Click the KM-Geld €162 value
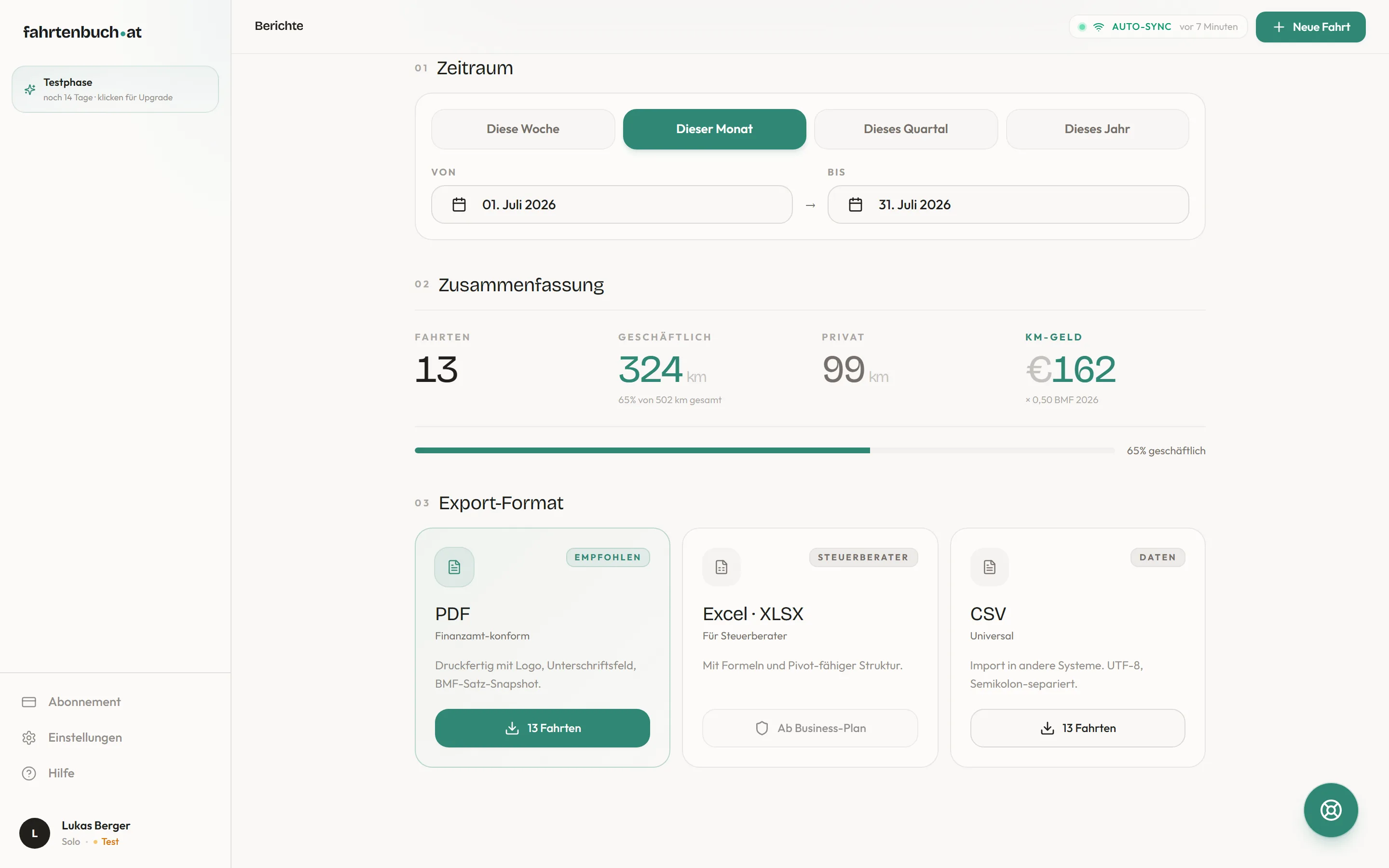The width and height of the screenshot is (1389, 868). coord(1071,369)
